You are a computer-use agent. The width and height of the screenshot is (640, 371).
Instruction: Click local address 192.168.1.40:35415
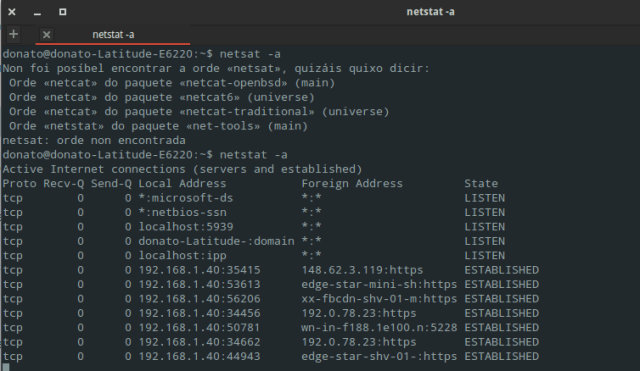pos(199,270)
